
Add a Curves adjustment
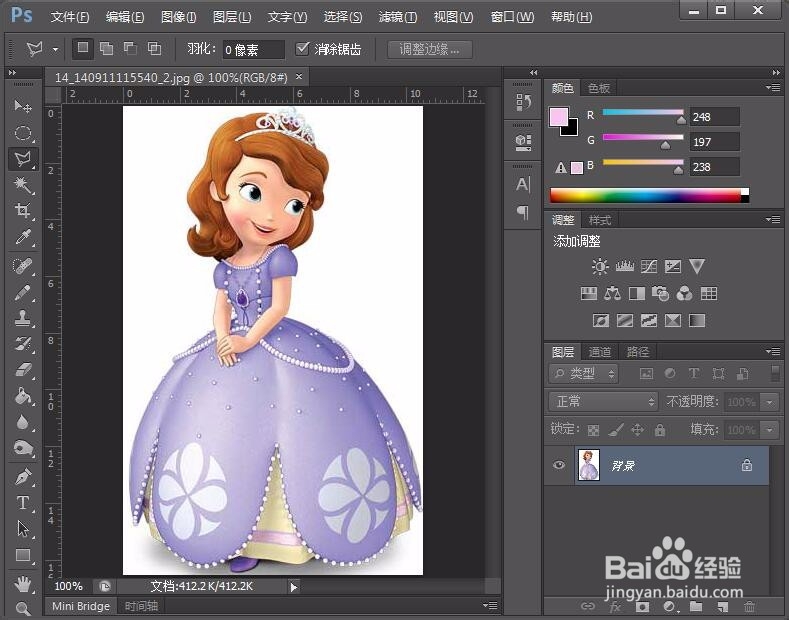(649, 266)
